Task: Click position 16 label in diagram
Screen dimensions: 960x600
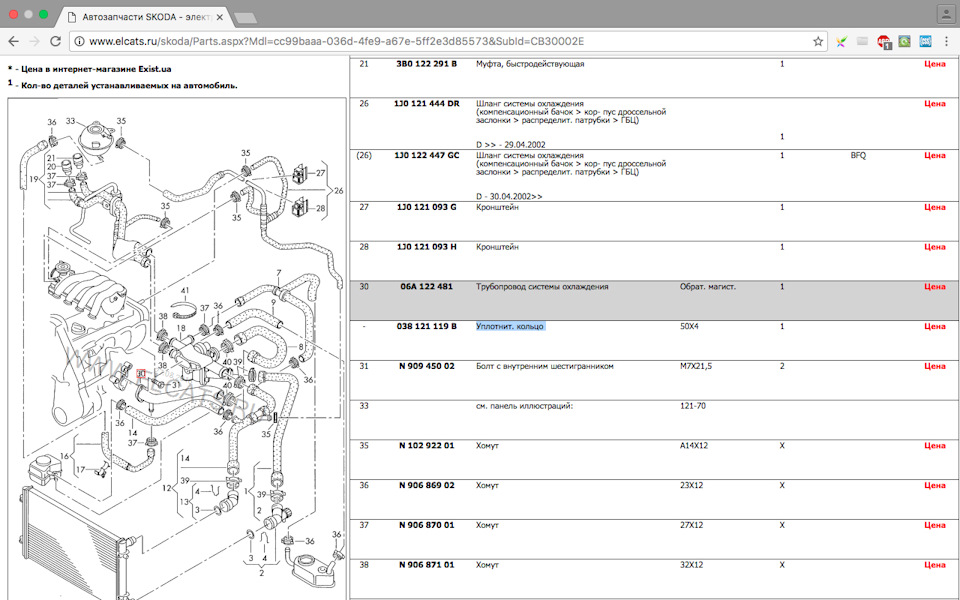Action: 64,456
